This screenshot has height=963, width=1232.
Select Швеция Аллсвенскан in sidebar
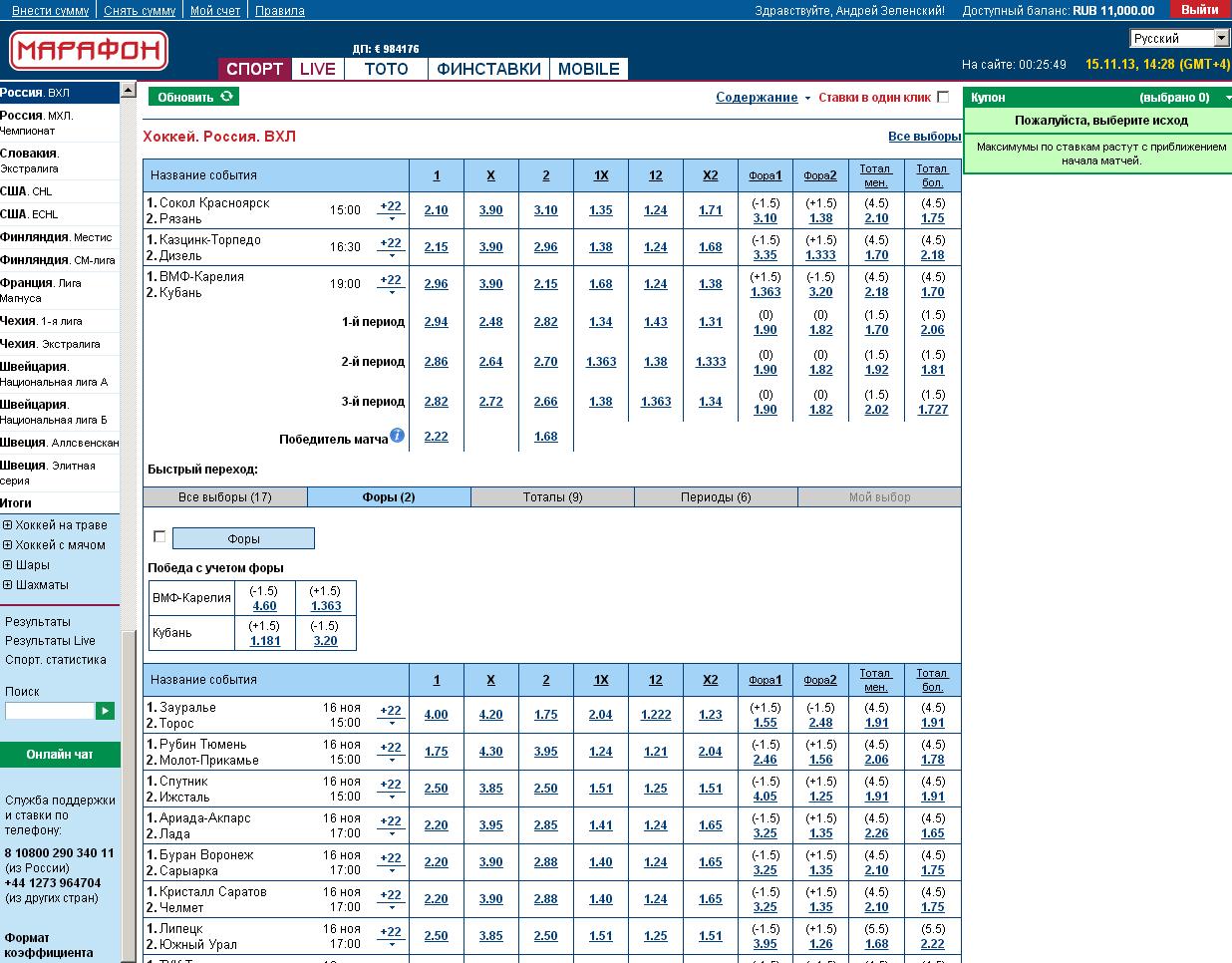tap(59, 443)
